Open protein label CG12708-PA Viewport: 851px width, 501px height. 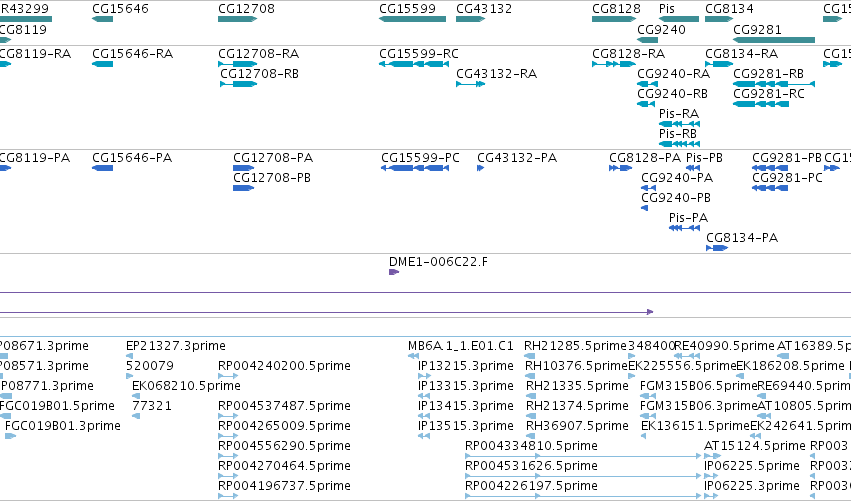point(273,157)
